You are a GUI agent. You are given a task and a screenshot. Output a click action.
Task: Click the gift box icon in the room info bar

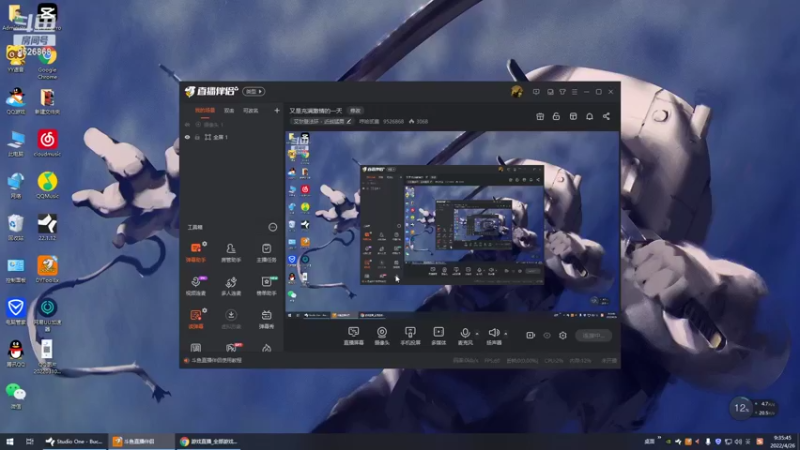pos(540,116)
